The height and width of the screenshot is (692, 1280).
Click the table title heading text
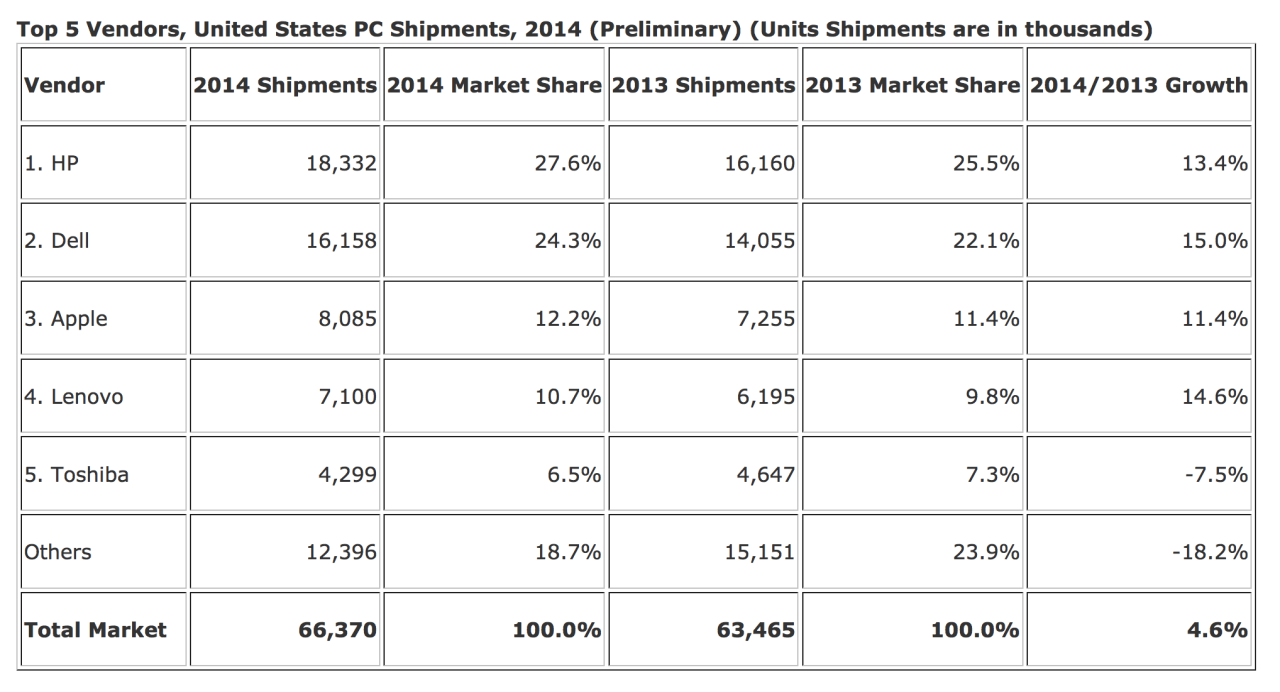point(585,30)
